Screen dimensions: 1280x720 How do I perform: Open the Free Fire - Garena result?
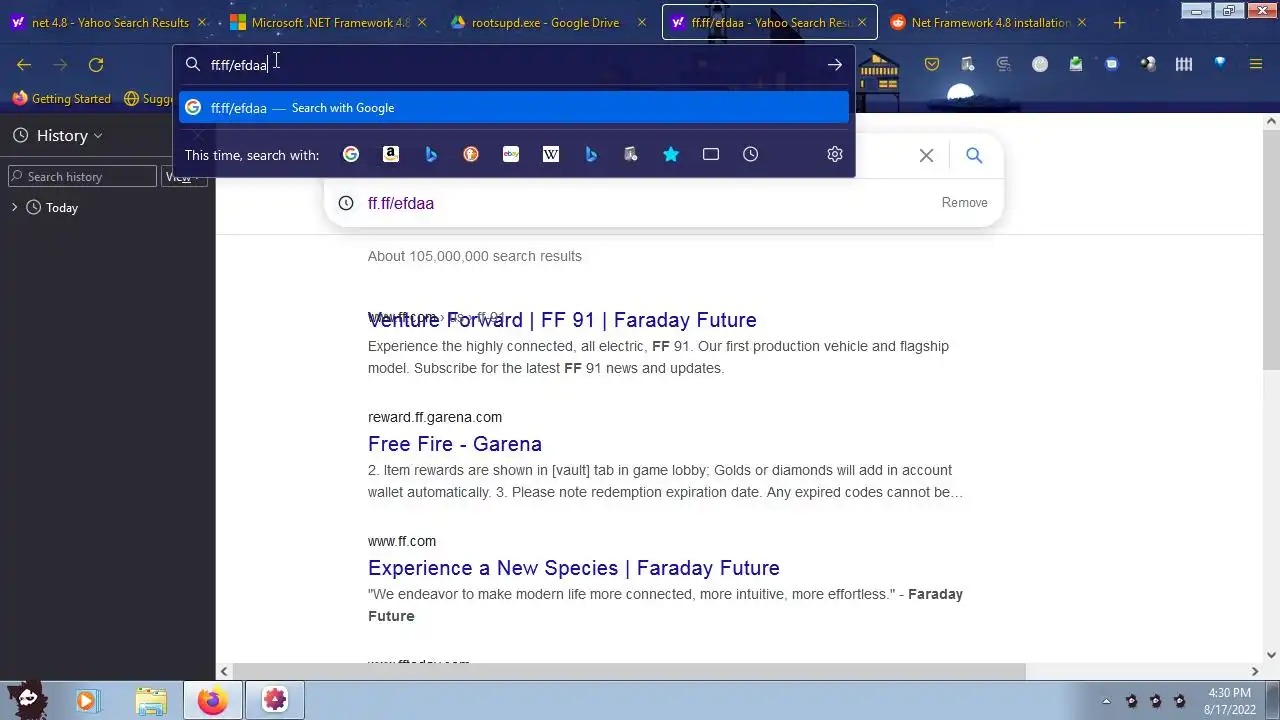[x=455, y=444]
